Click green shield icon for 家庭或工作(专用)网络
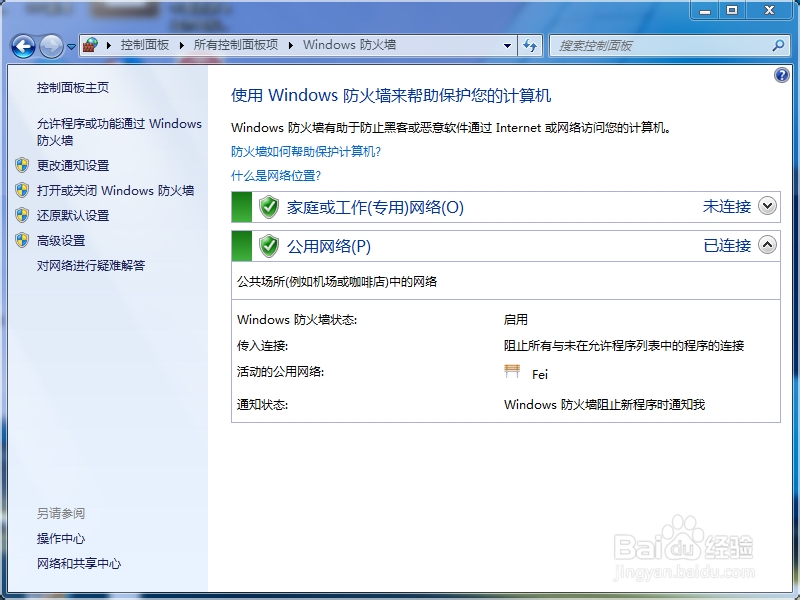Viewport: 800px width, 600px height. click(x=268, y=207)
